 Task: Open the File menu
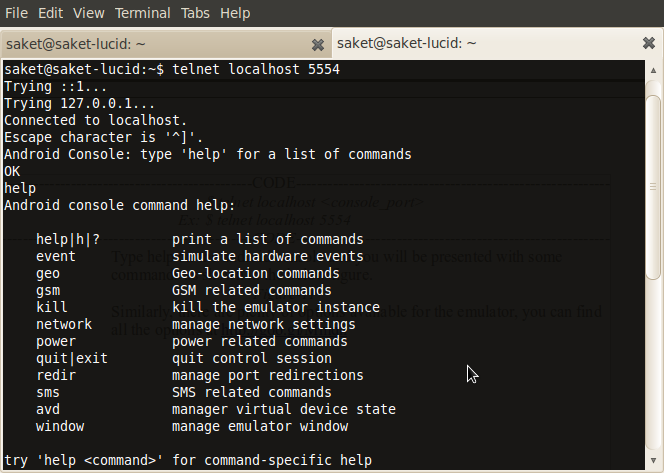[x=17, y=13]
